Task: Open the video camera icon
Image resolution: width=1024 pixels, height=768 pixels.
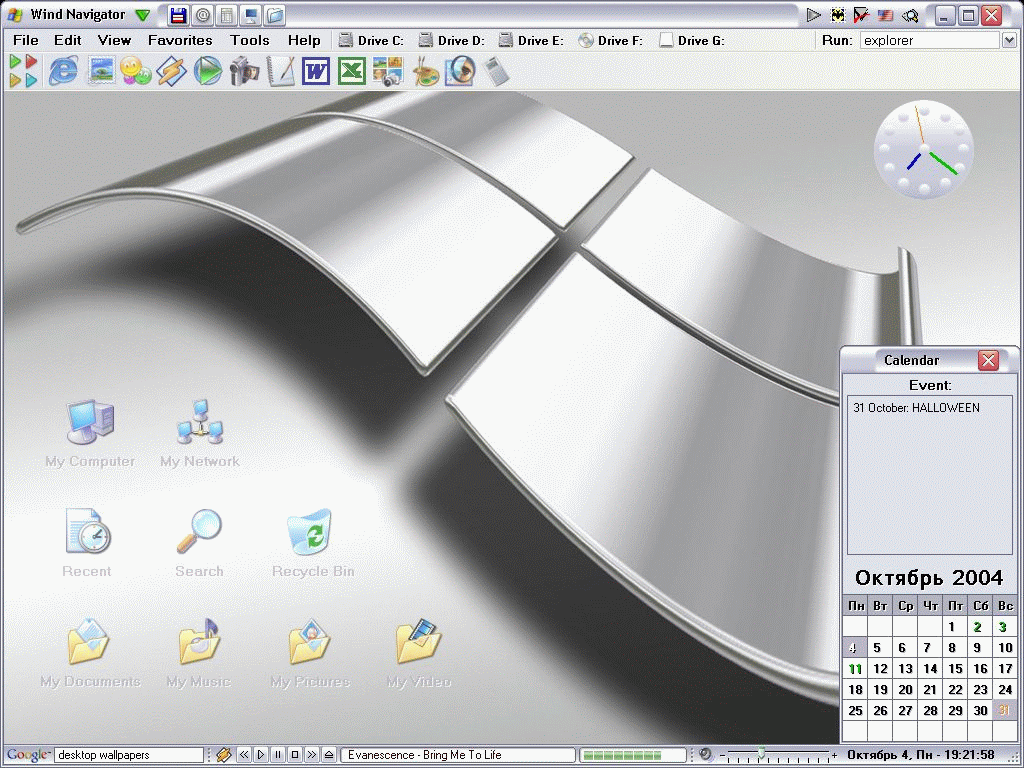Action: [x=244, y=71]
